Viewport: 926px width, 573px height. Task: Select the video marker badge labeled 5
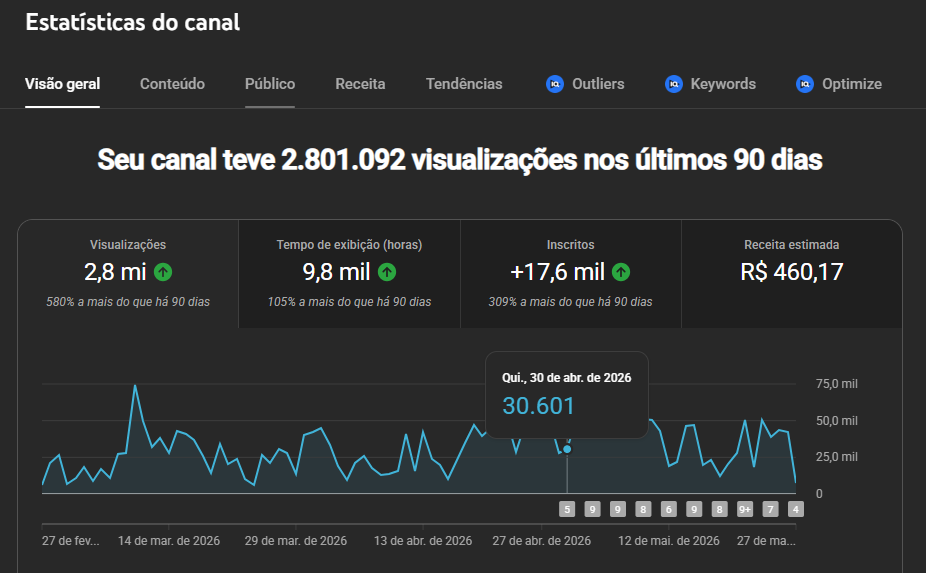pos(567,509)
